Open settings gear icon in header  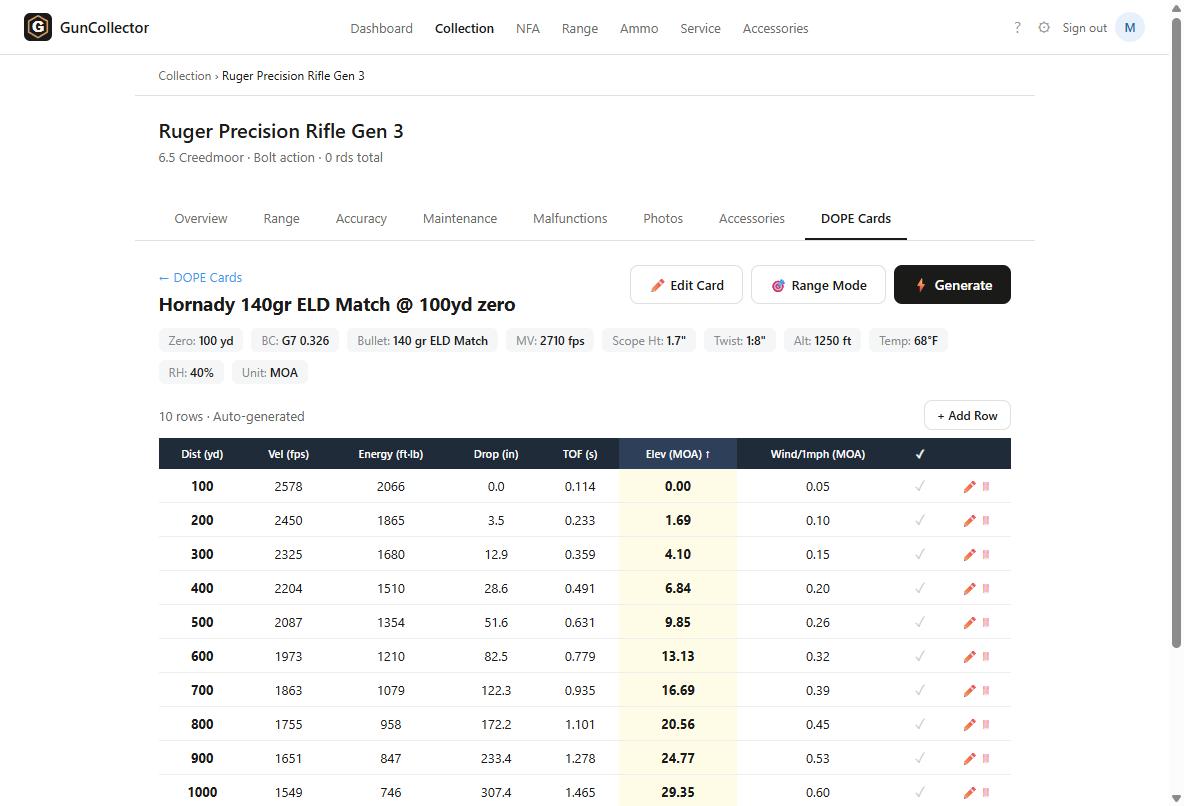pyautogui.click(x=1044, y=27)
